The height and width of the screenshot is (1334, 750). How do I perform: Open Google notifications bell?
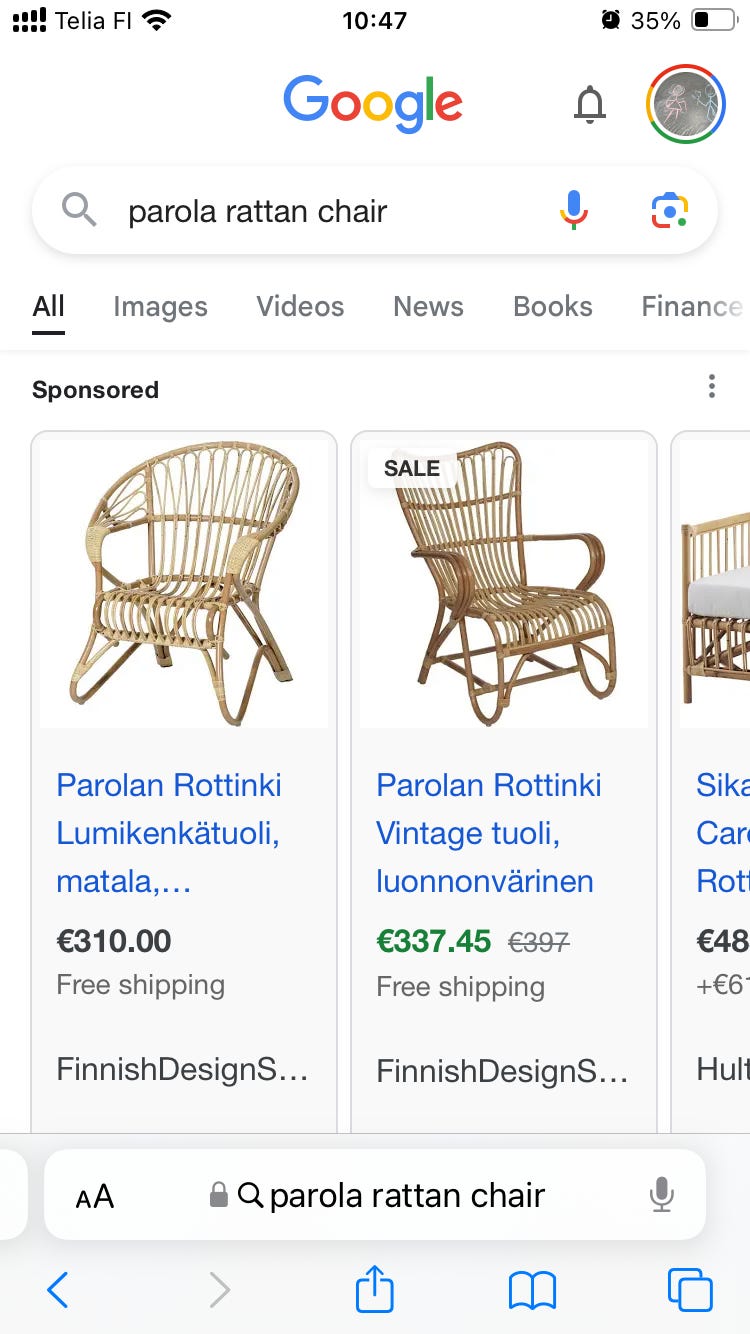(590, 104)
